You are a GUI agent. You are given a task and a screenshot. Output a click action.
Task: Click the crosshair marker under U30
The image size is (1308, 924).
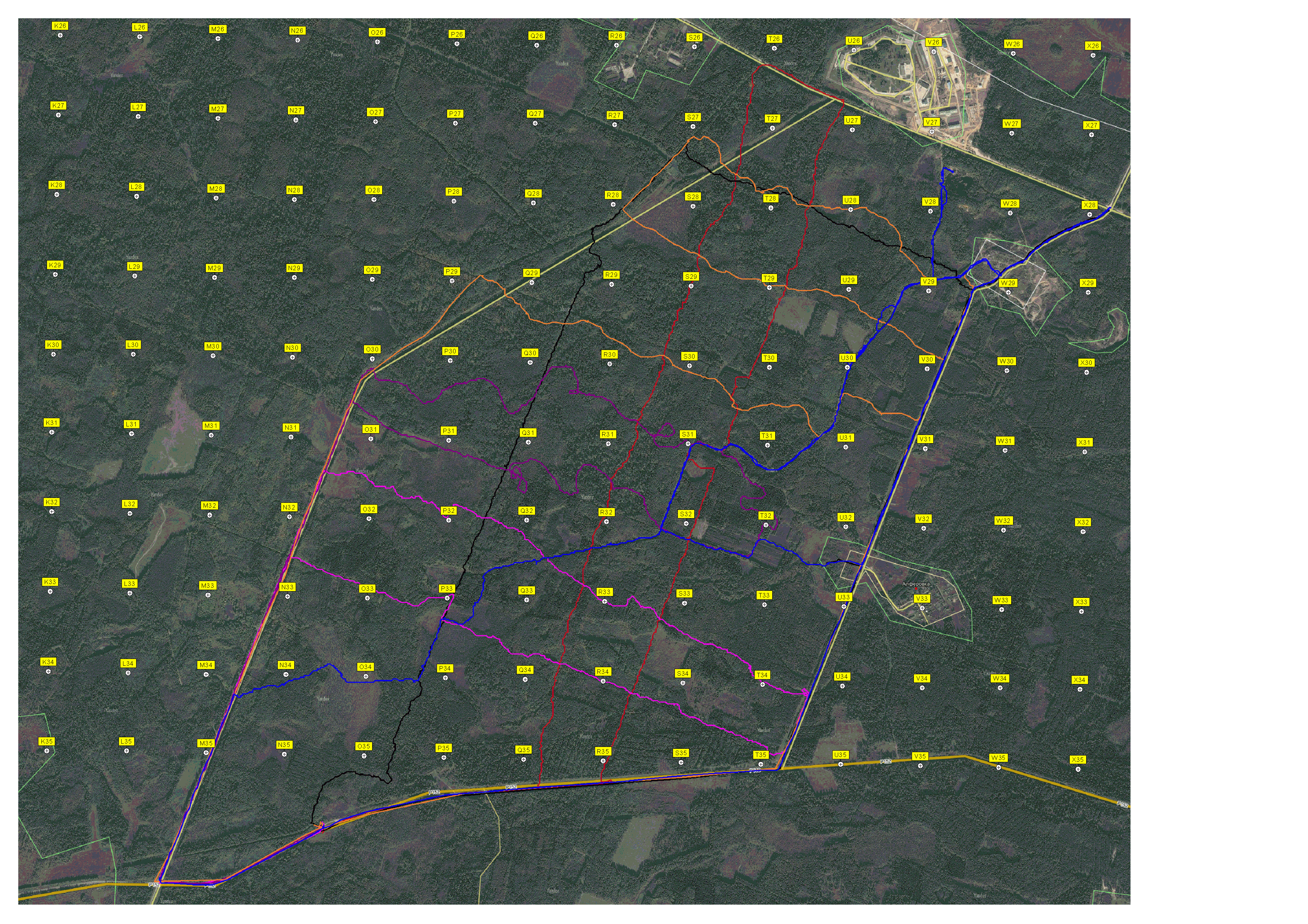click(847, 368)
